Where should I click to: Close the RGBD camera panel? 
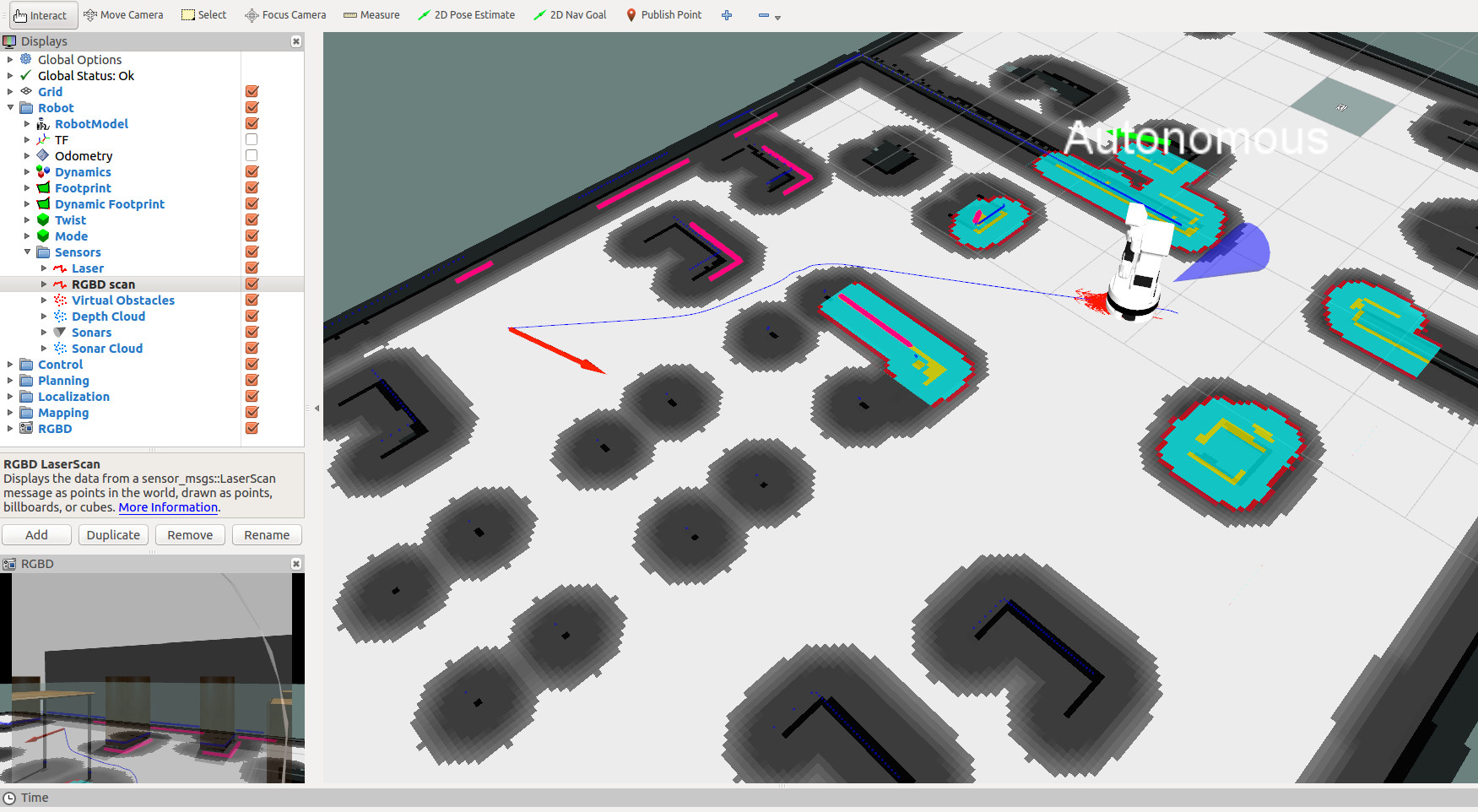(x=296, y=564)
